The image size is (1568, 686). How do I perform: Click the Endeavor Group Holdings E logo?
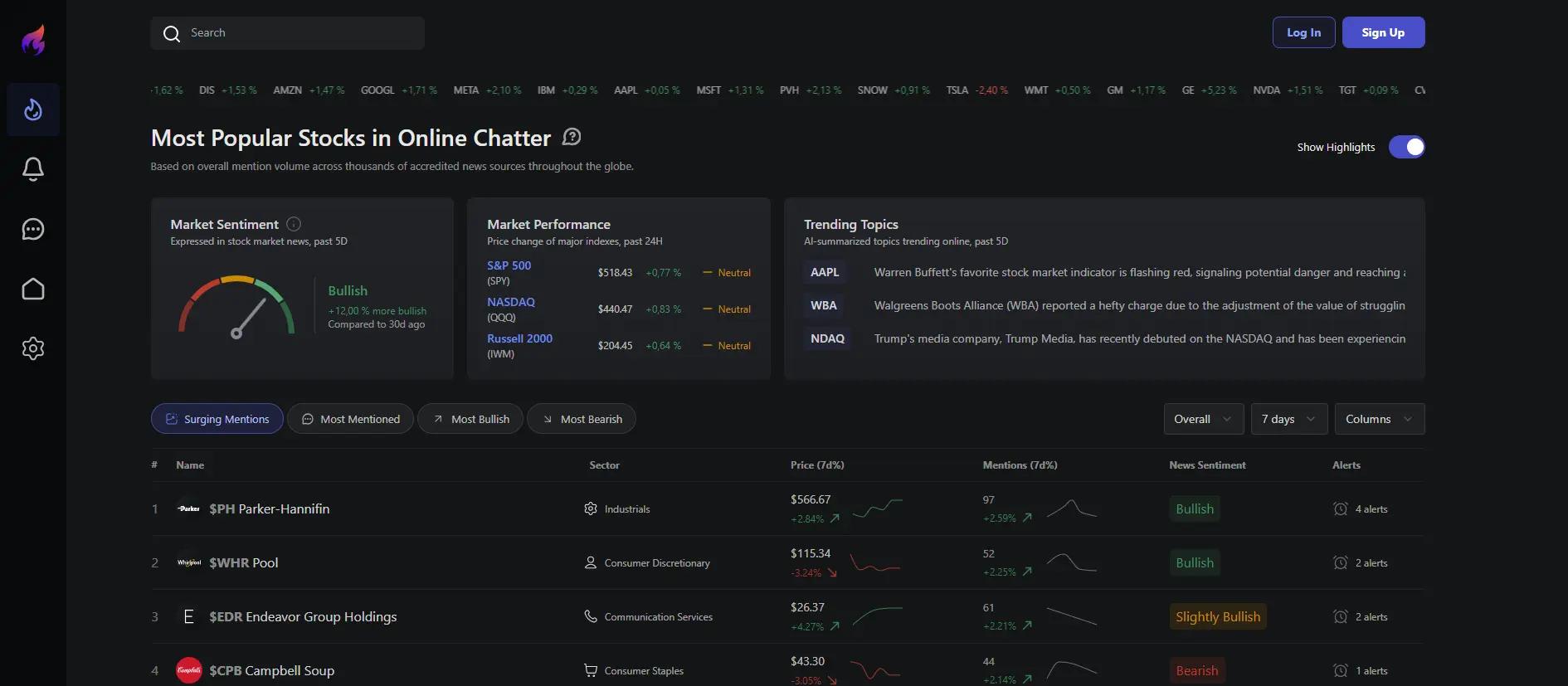tap(188, 616)
